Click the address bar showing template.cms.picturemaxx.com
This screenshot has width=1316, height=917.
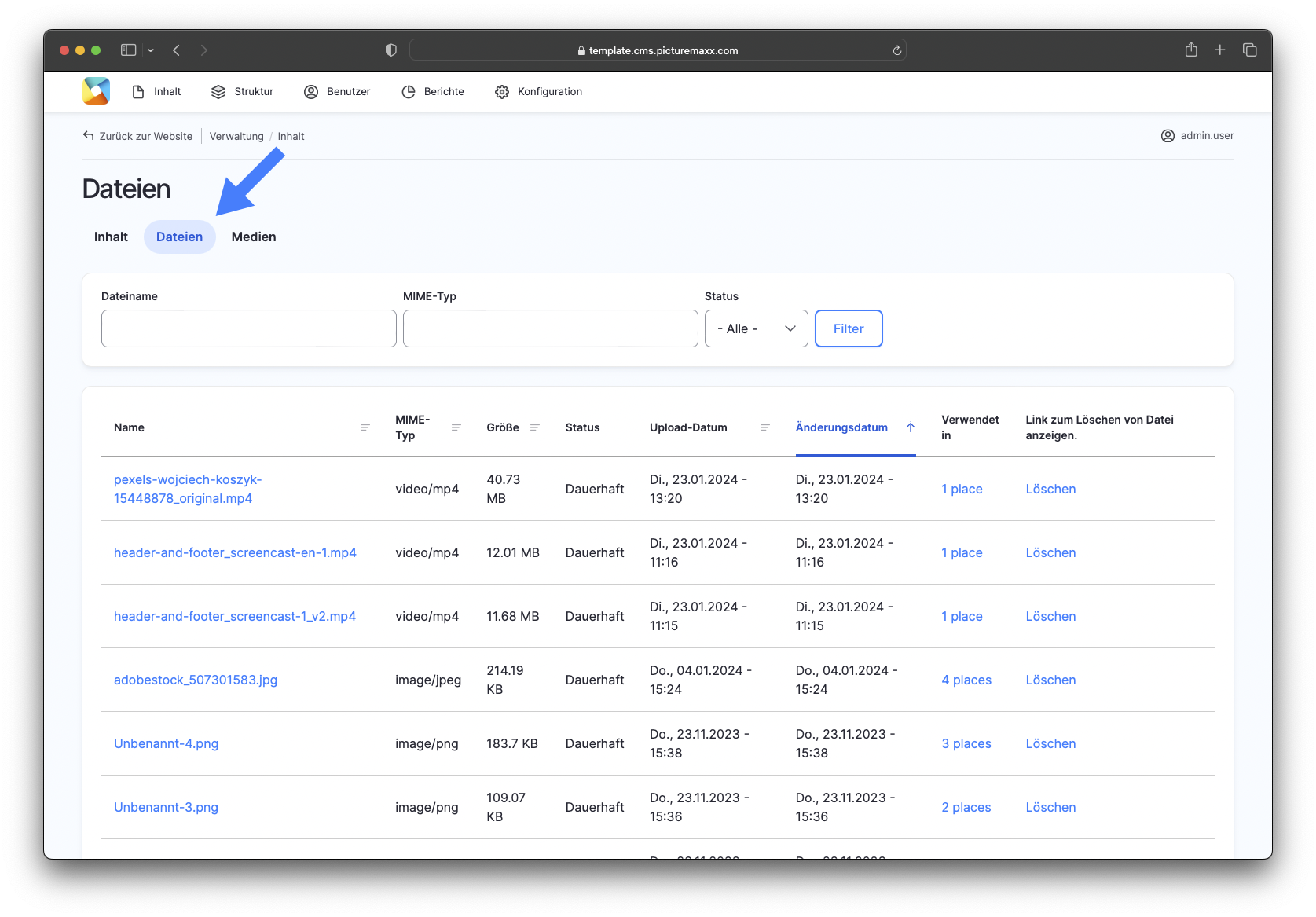[x=658, y=50]
